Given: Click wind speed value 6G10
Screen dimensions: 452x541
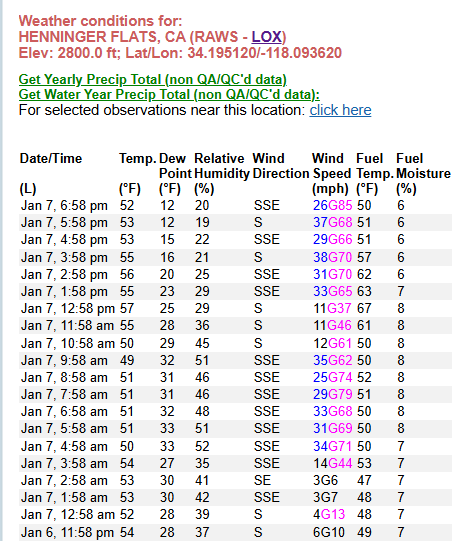Looking at the screenshot, I should [x=329, y=532].
